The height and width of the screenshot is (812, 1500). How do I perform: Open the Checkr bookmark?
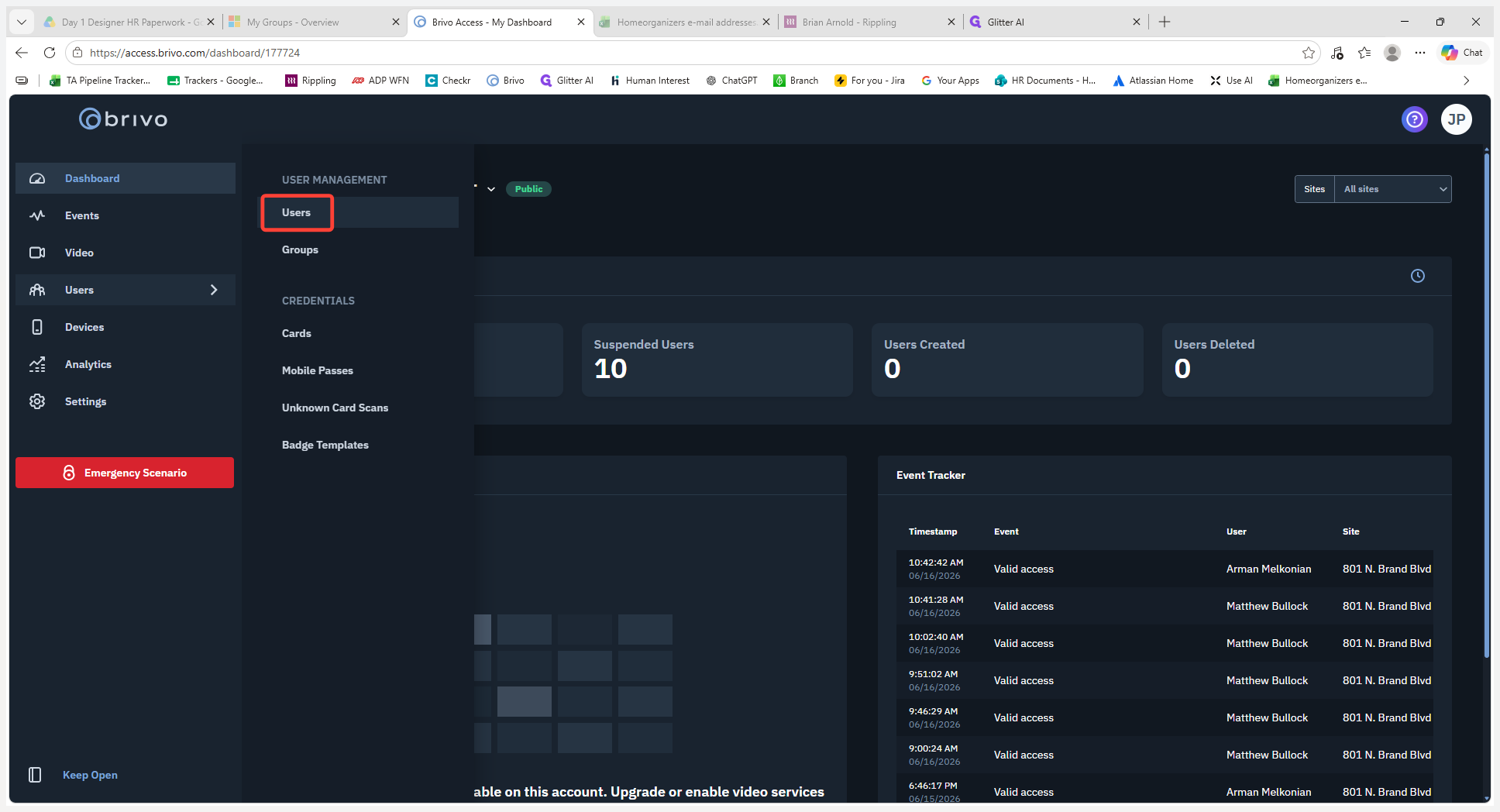[x=448, y=81]
